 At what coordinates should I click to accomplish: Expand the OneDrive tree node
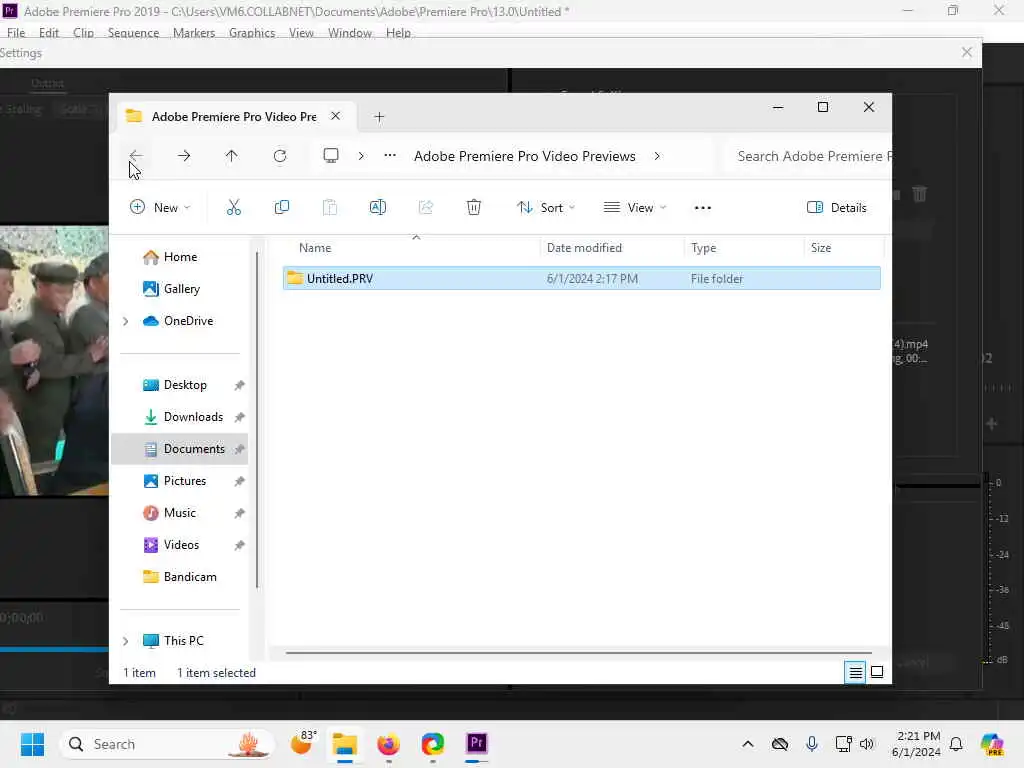pos(125,321)
